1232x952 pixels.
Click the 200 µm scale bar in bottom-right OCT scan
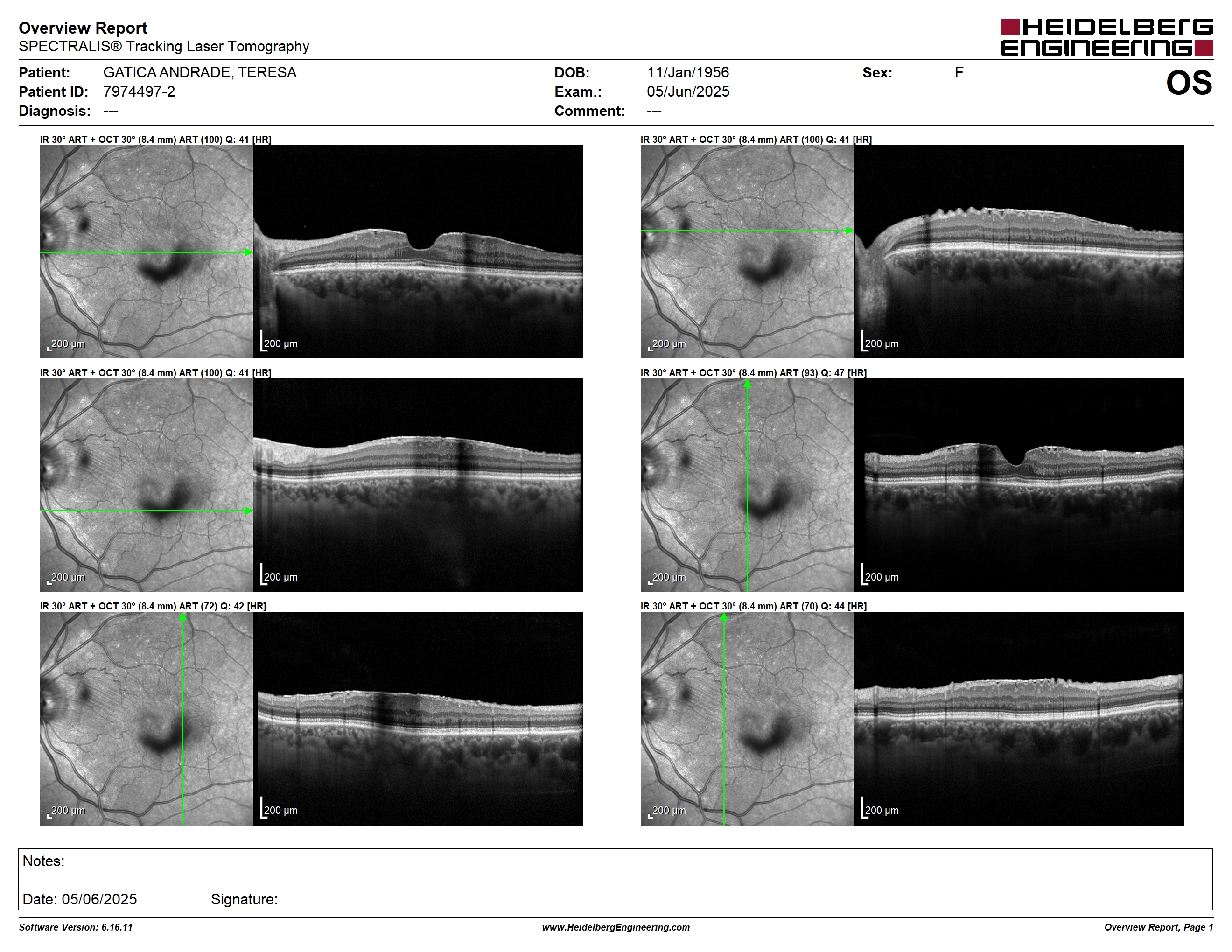[x=880, y=809]
